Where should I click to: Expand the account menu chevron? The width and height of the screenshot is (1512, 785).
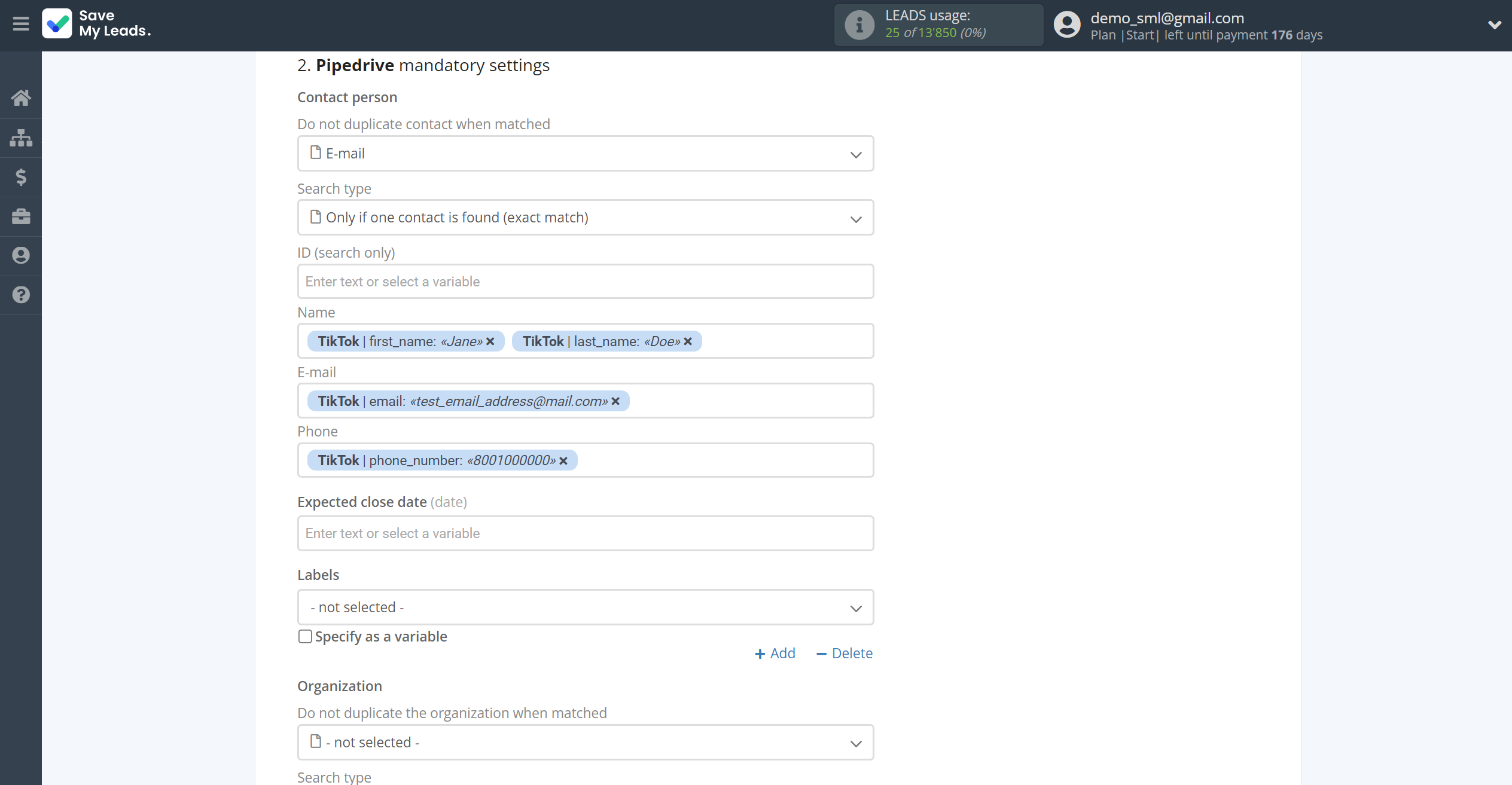(x=1494, y=25)
